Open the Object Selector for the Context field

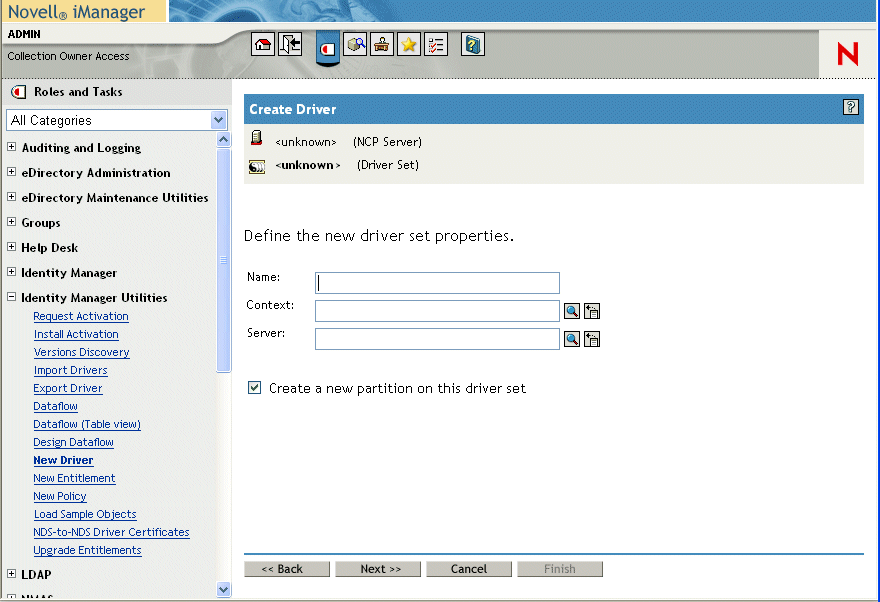(x=571, y=311)
